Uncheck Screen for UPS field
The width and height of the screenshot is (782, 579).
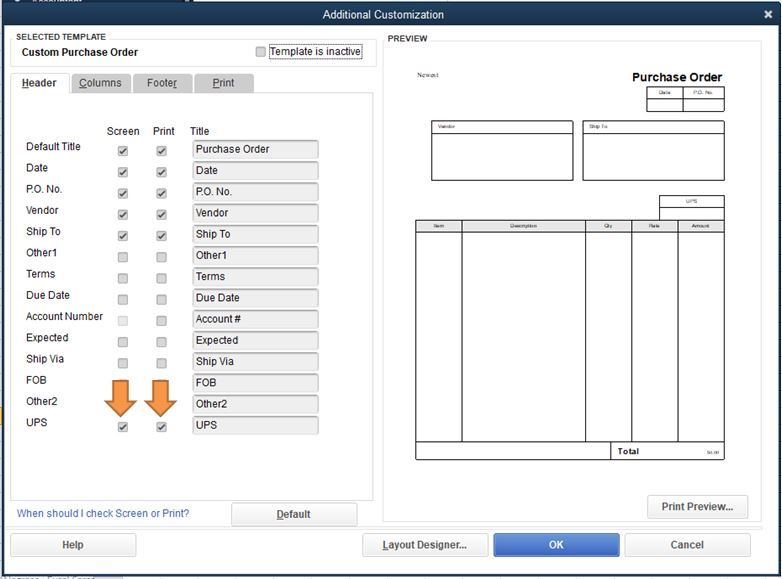(123, 427)
